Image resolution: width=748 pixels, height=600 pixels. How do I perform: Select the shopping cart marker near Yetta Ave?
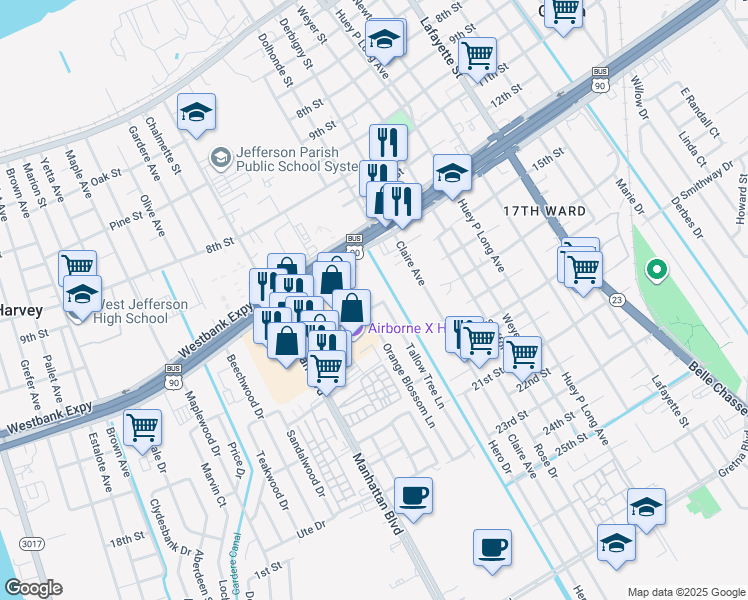(77, 266)
